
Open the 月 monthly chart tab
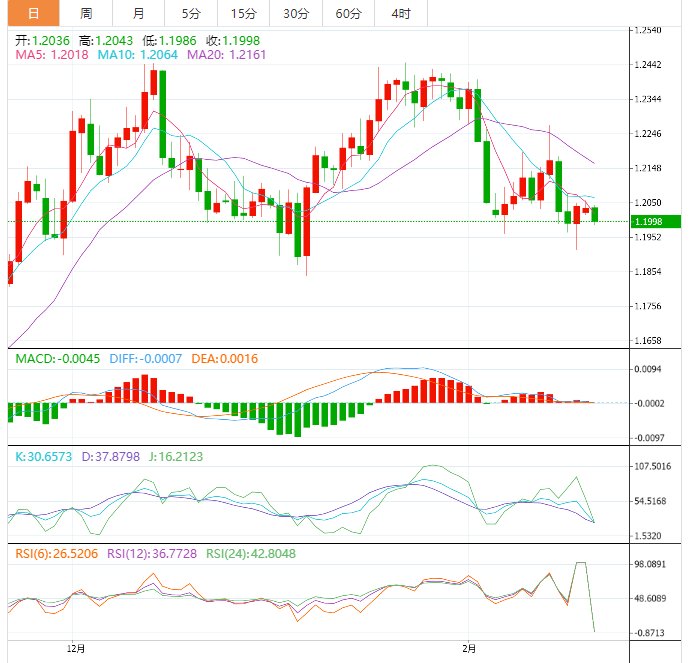[139, 13]
